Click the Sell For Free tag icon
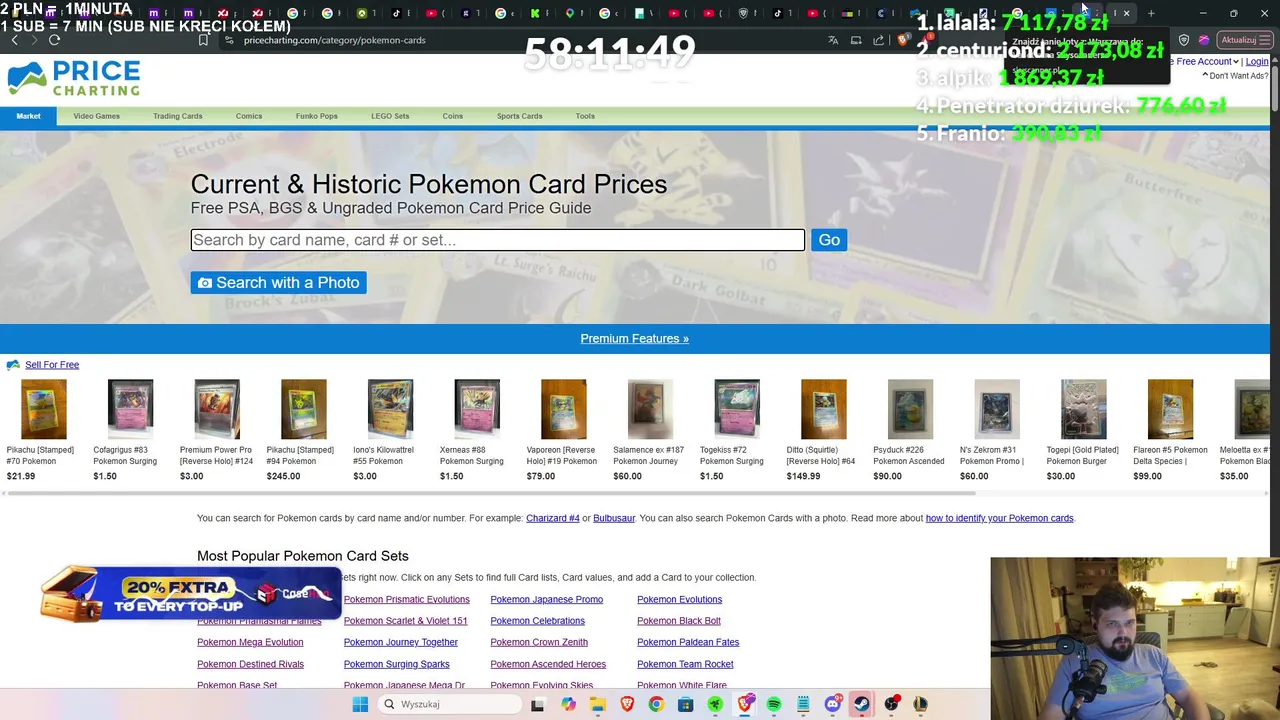This screenshot has height=720, width=1280. click(x=13, y=365)
